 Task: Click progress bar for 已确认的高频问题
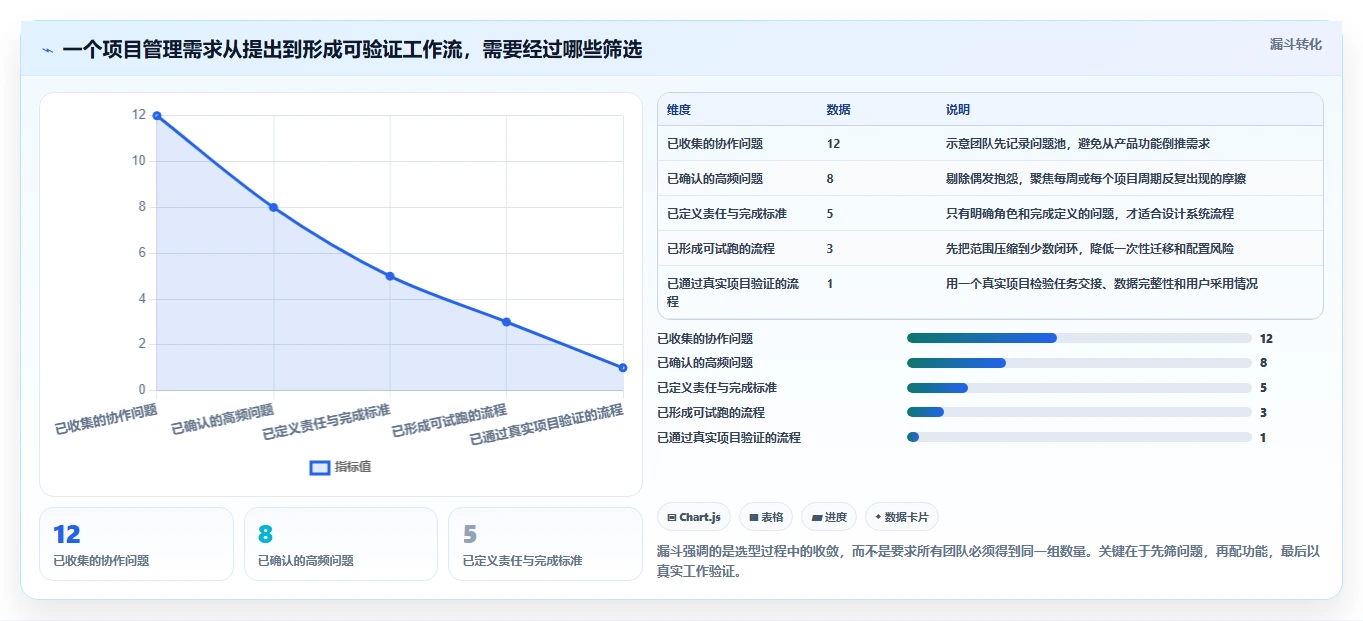[x=1079, y=363]
